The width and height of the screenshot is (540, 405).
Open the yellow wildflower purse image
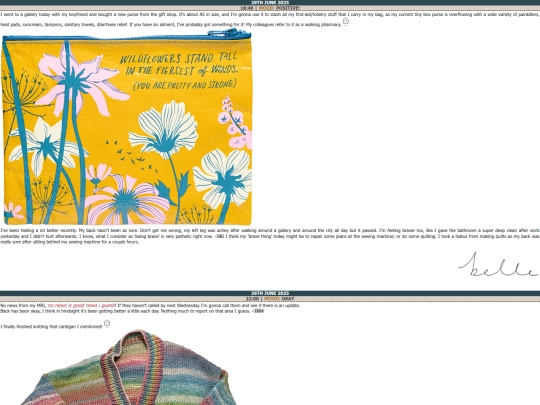(x=126, y=127)
